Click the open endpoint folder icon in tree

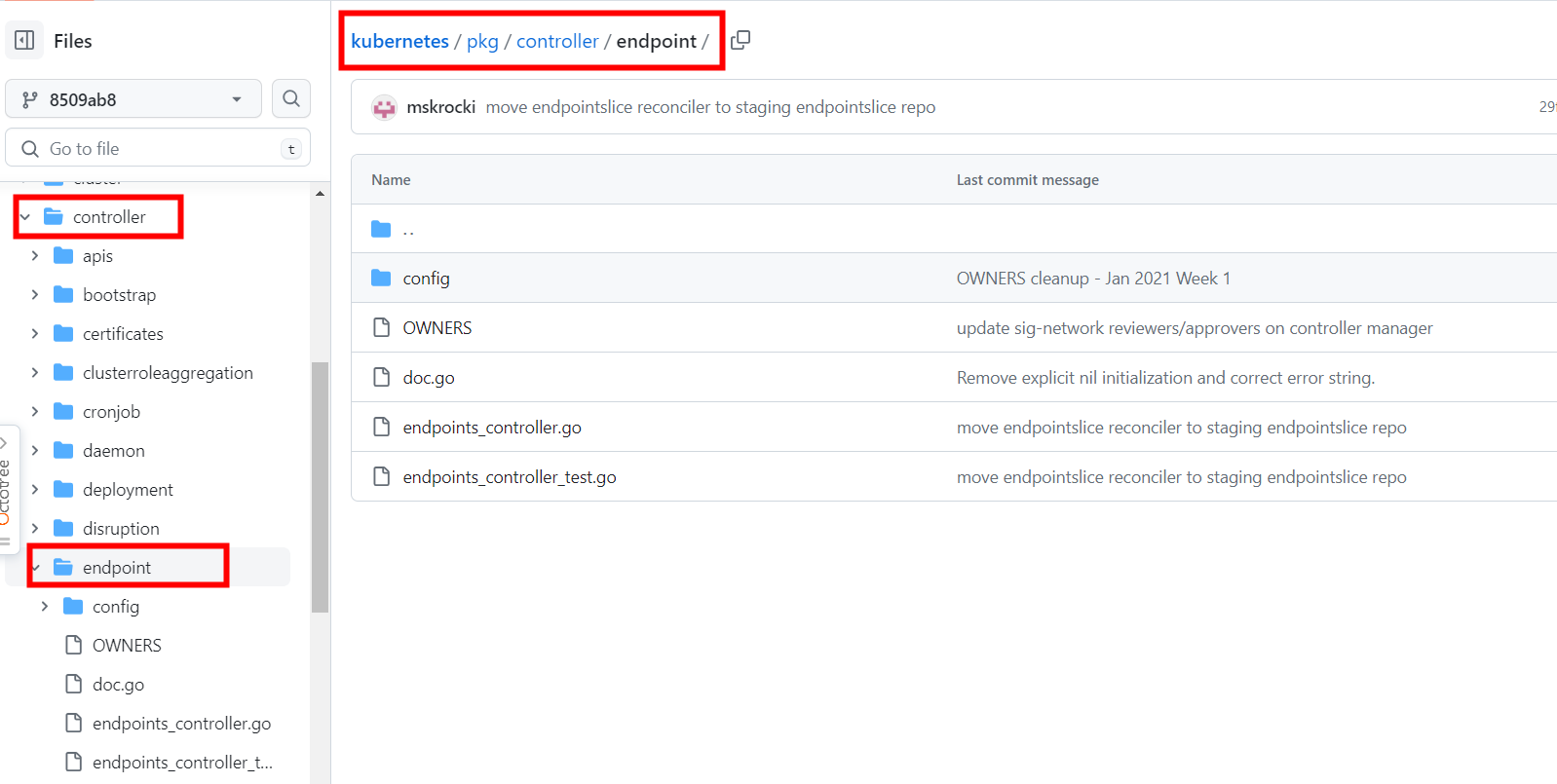tap(63, 567)
